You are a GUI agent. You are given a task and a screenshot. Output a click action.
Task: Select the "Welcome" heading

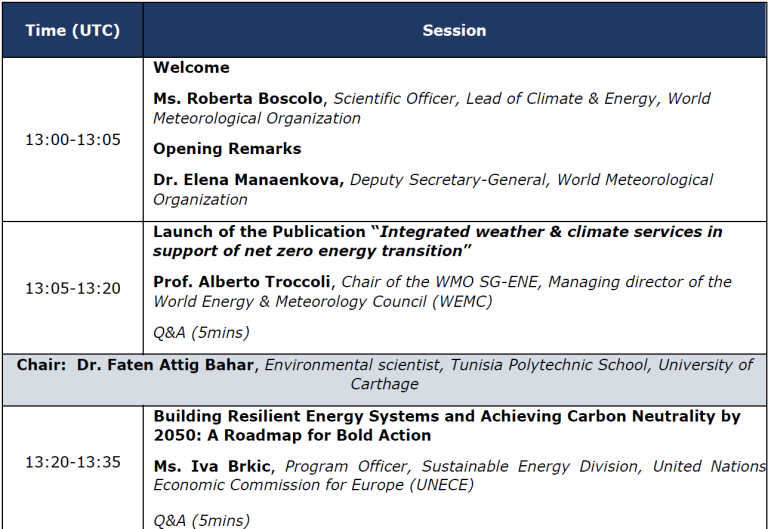coord(191,68)
